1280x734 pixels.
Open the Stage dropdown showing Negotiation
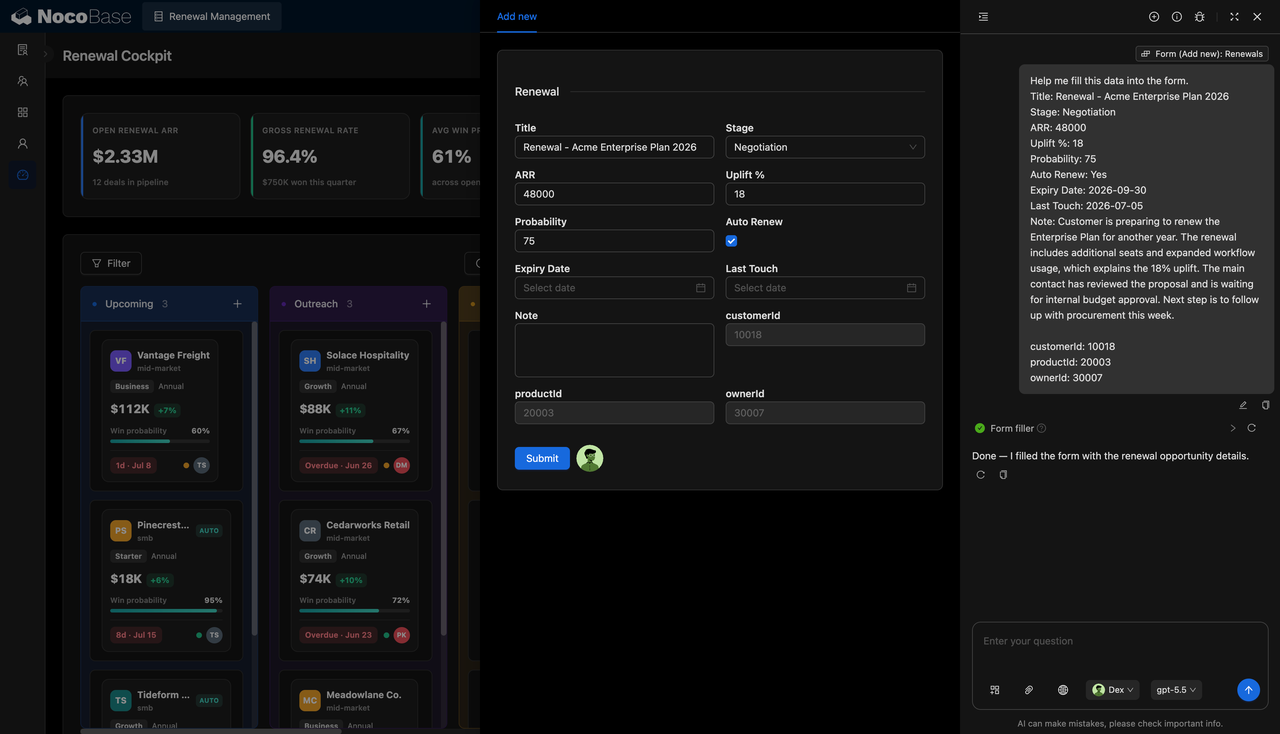coord(825,147)
